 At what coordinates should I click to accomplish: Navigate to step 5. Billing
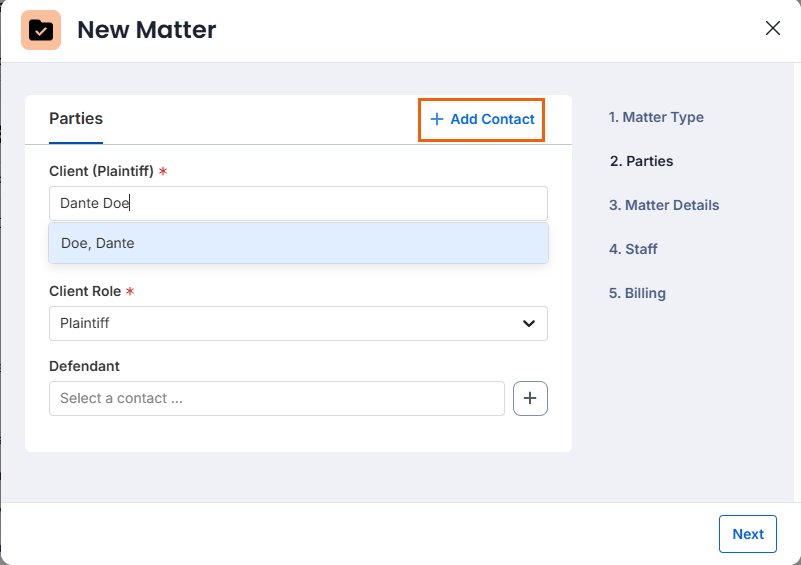(637, 293)
